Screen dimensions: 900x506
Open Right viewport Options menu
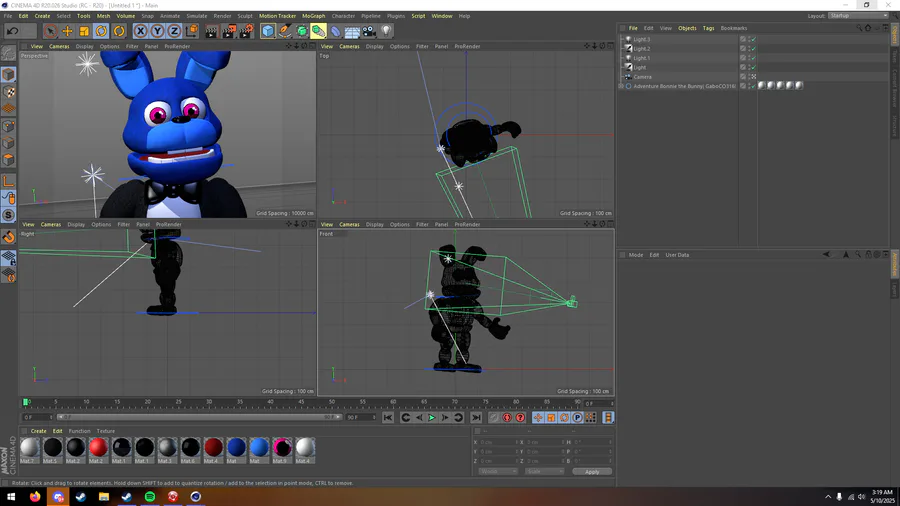[x=101, y=224]
